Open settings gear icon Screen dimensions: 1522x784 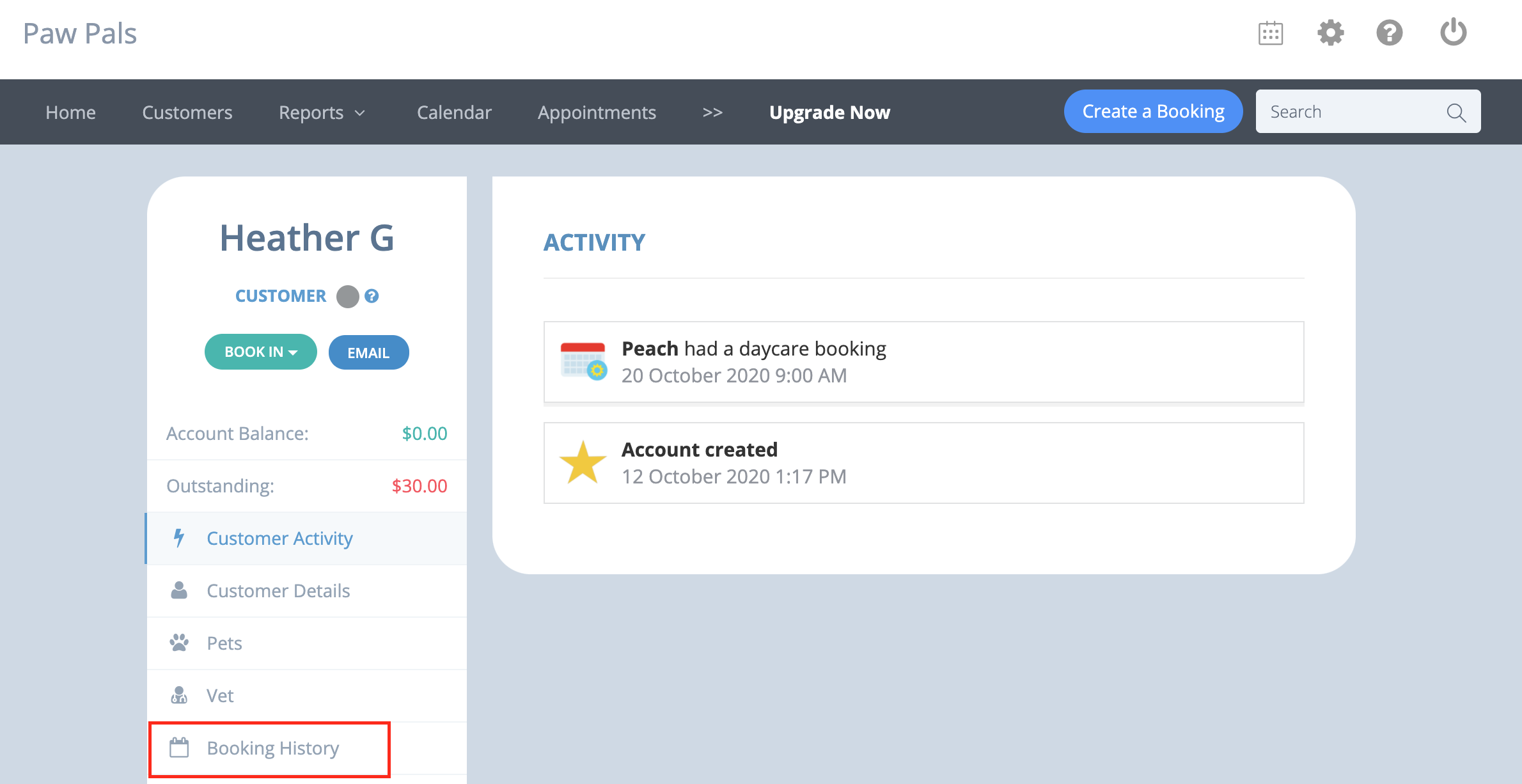tap(1330, 33)
